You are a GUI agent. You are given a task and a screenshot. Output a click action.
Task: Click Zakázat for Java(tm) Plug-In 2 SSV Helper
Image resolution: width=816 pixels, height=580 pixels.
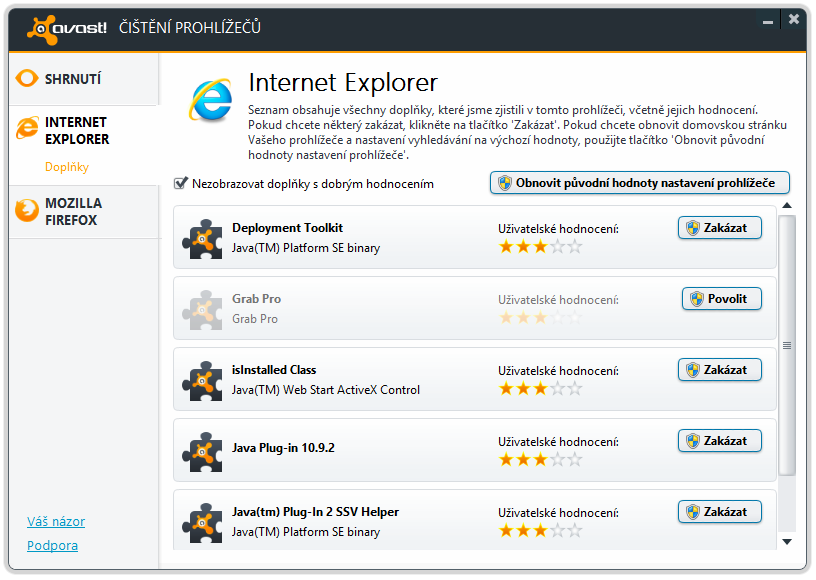click(x=720, y=512)
